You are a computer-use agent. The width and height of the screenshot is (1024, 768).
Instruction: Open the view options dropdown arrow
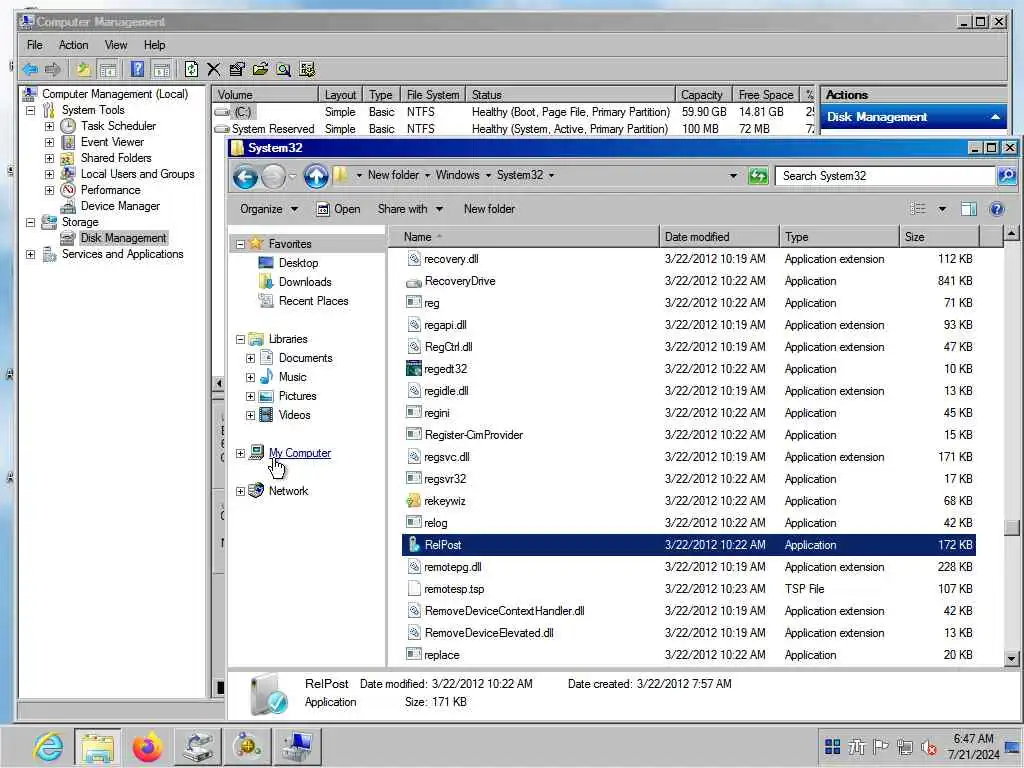pos(942,209)
